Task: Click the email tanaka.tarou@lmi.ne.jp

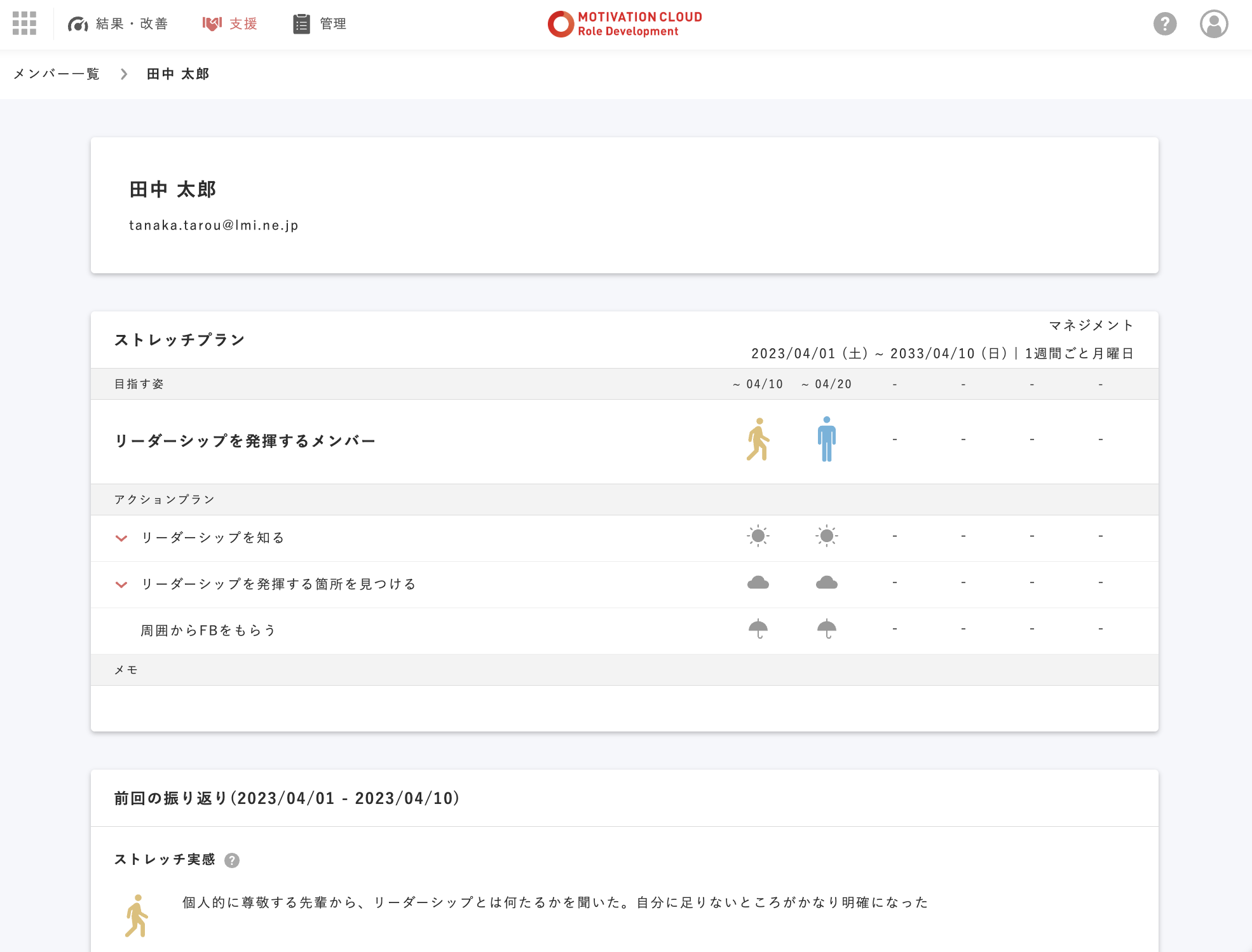Action: click(x=214, y=226)
